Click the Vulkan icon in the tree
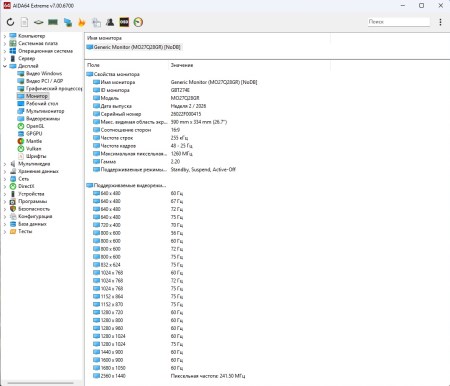450x386 pixels. 21,149
